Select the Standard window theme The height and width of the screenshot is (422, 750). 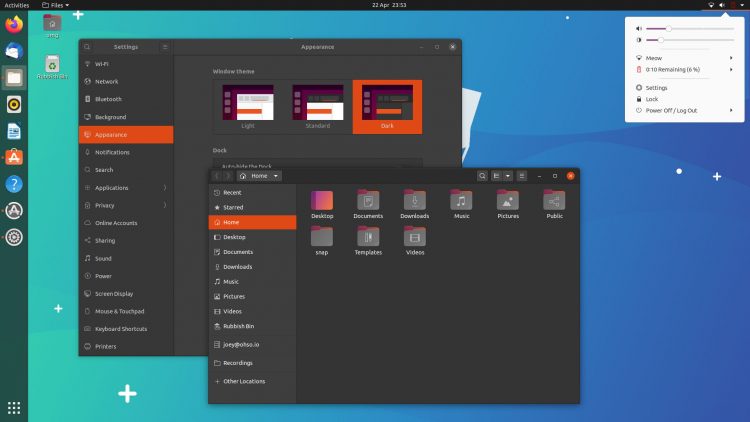point(318,107)
